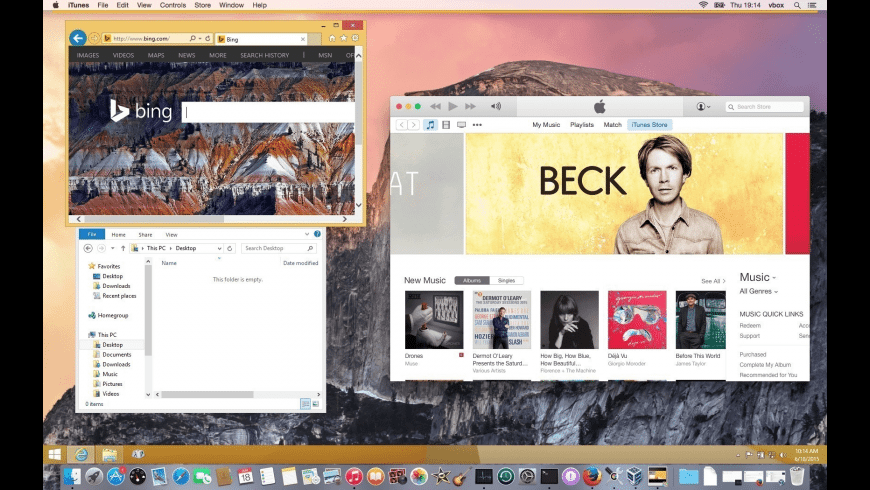
Task: Open the three-dots more menu in iTunes
Action: point(477,125)
